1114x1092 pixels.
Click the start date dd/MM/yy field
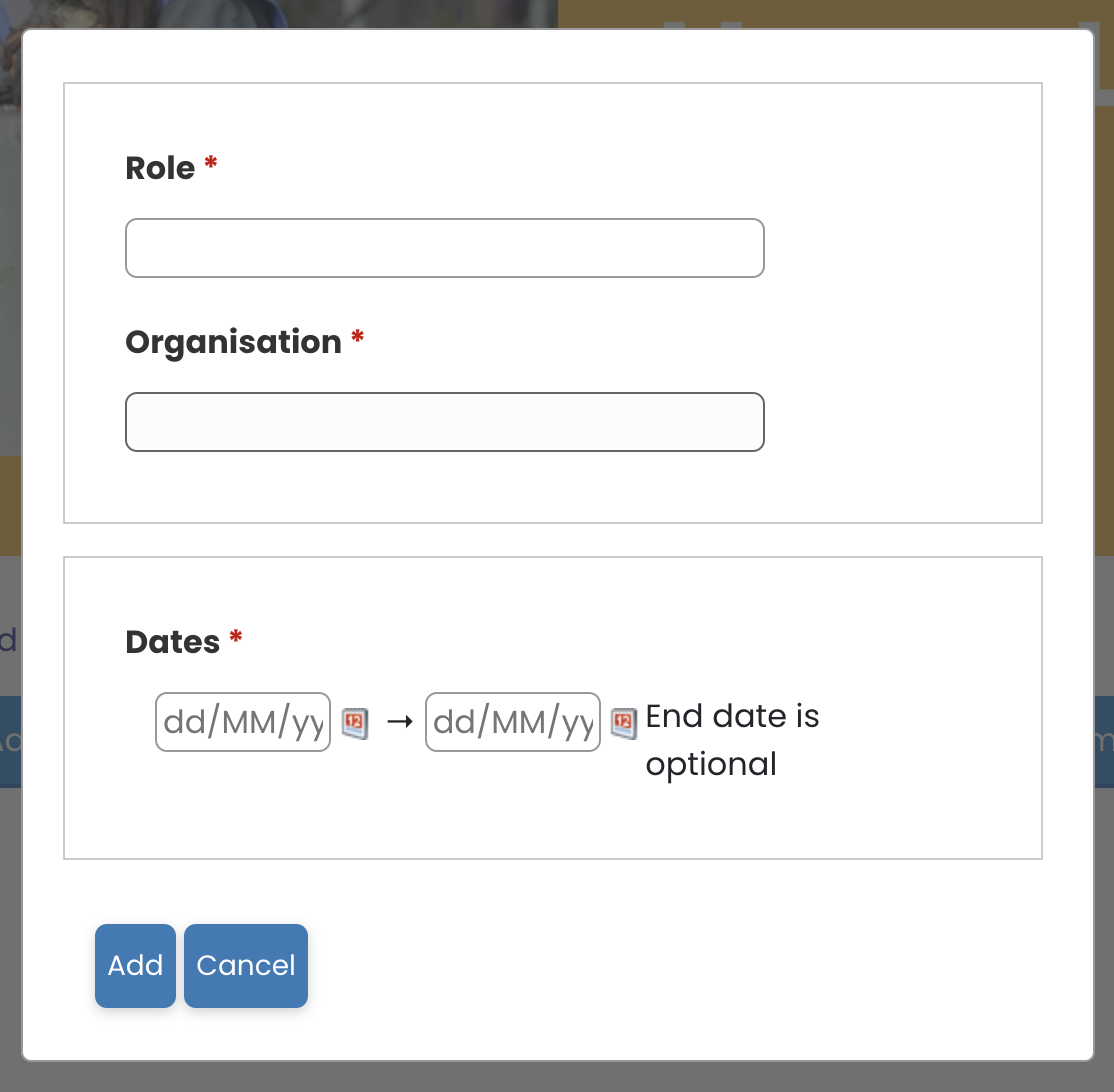(x=243, y=722)
